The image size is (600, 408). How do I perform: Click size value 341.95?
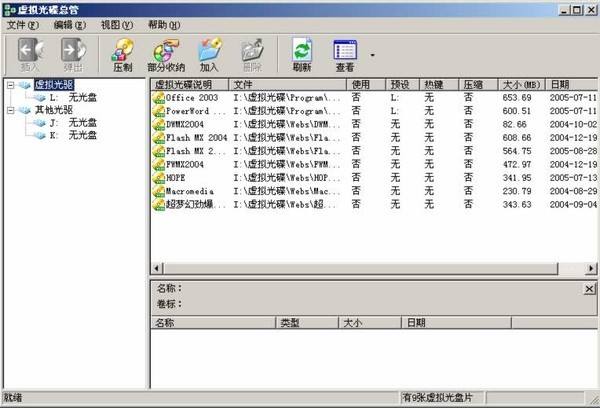[517, 178]
